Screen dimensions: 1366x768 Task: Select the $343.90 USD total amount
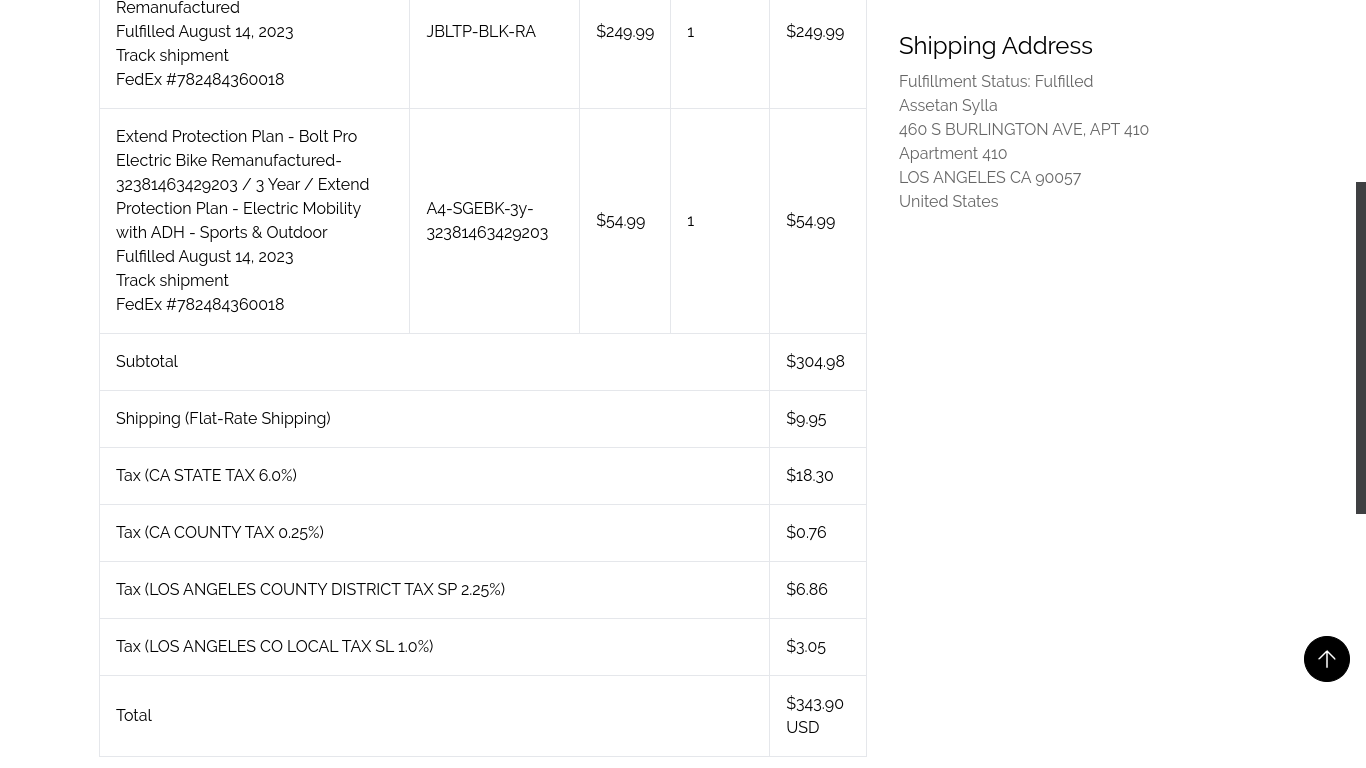click(x=815, y=715)
